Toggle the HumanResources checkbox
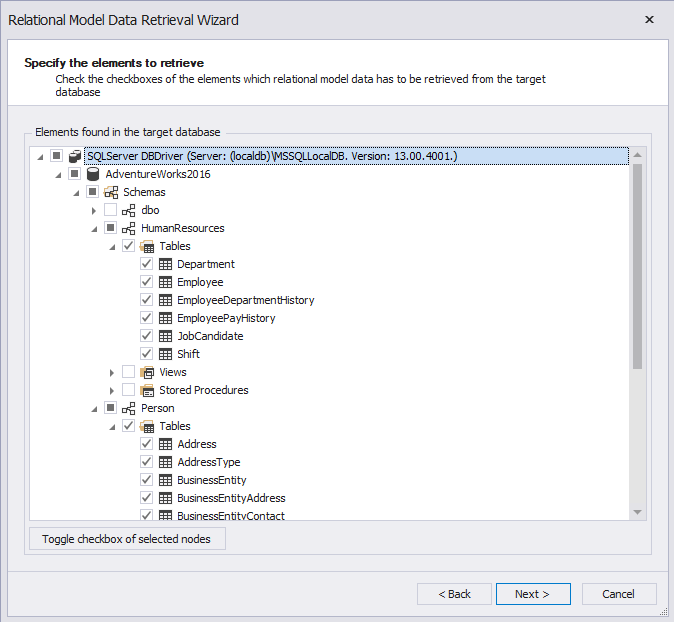This screenshot has width=674, height=622. point(110,227)
